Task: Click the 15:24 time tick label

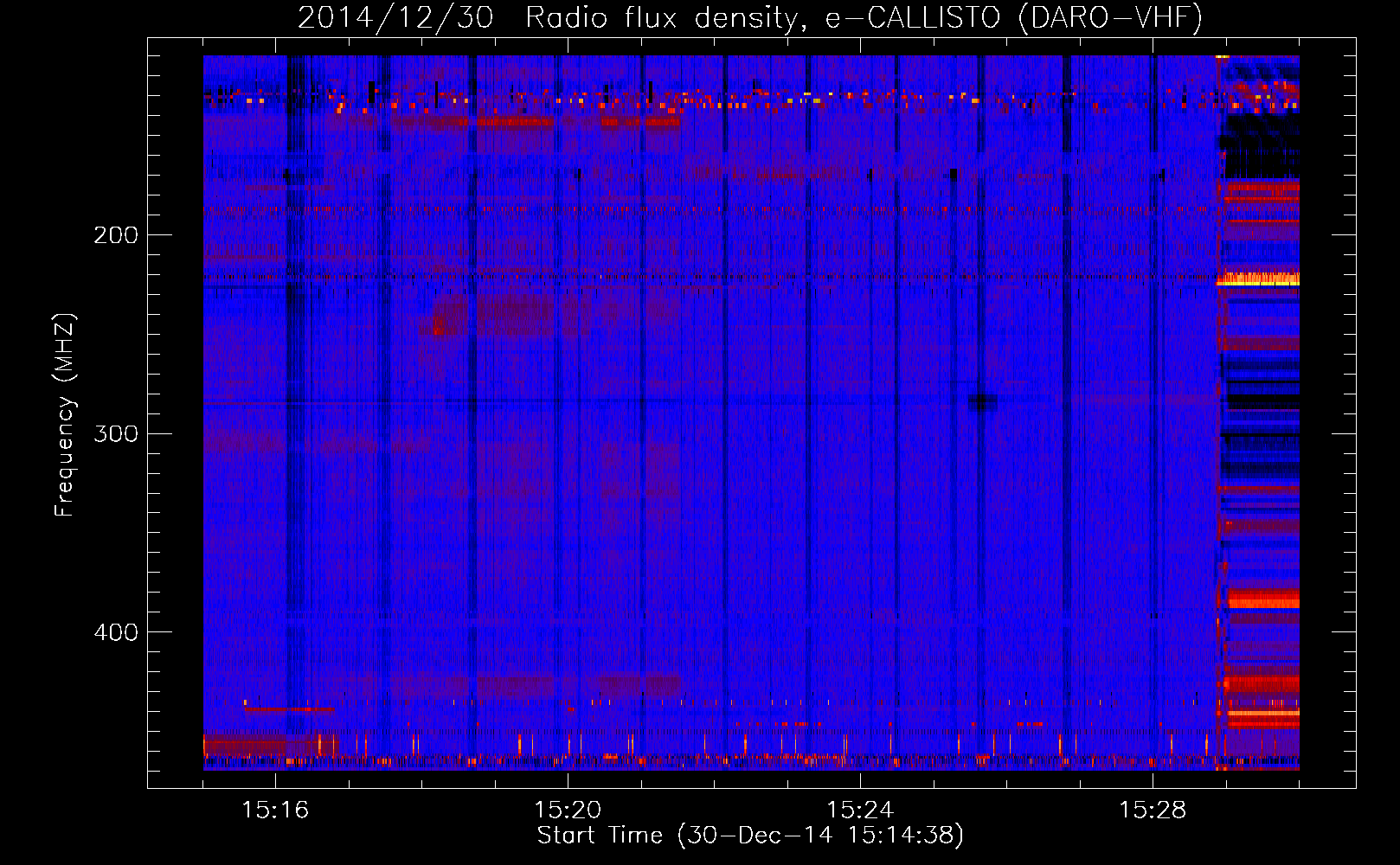Action: point(860,810)
